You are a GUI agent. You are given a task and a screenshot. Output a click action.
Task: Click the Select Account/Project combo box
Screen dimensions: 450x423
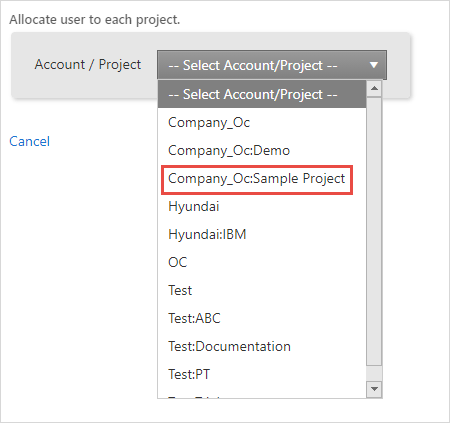(272, 65)
